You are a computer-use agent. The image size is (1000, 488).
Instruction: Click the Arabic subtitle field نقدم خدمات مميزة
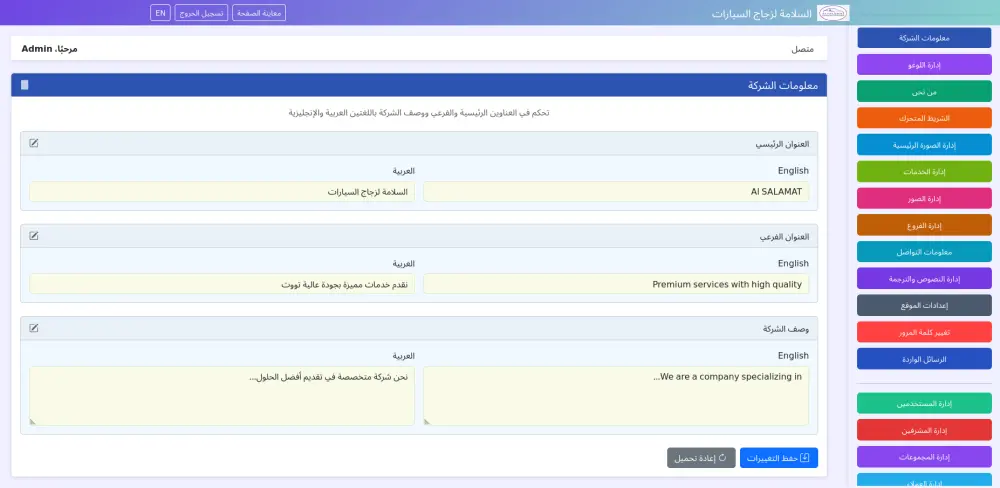[222, 284]
